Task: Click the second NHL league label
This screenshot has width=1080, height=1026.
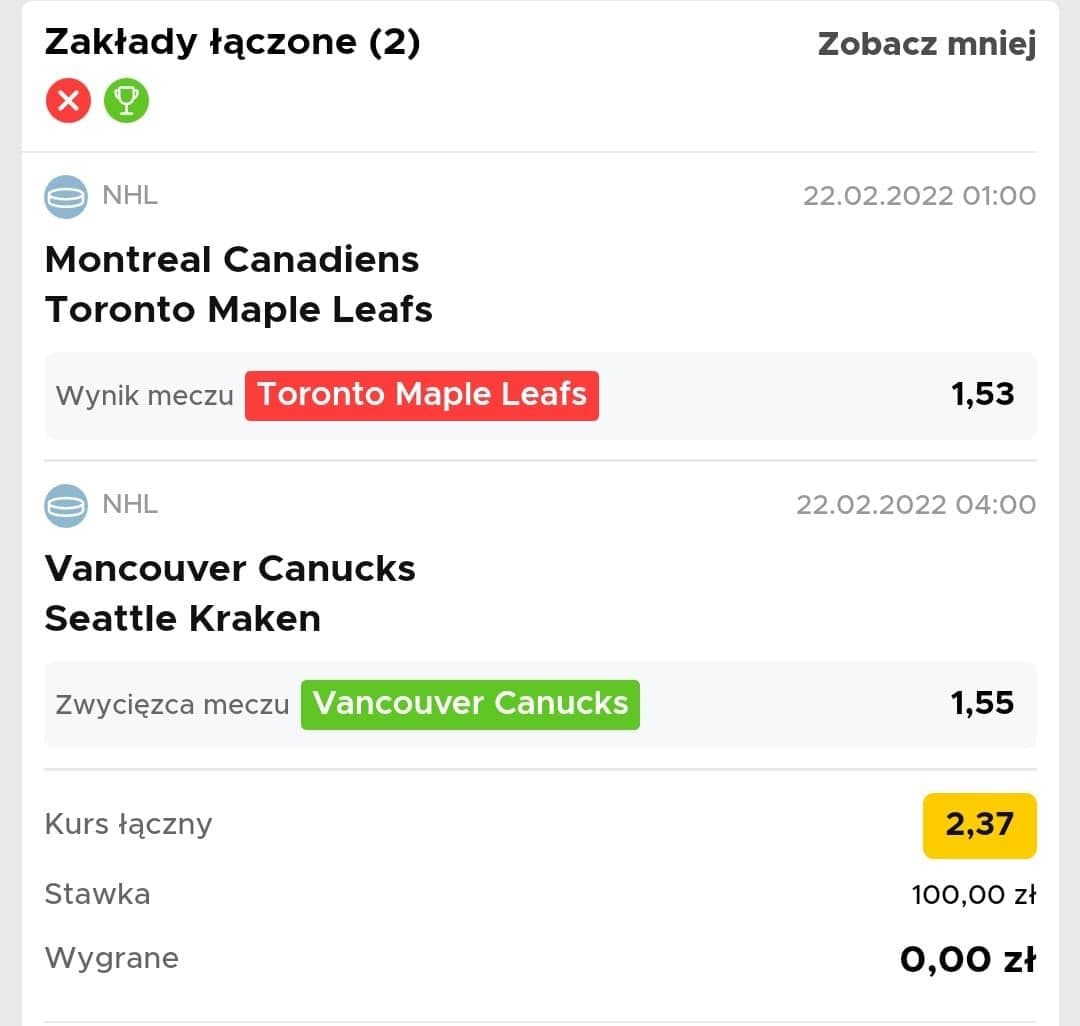Action: pyautogui.click(x=130, y=505)
